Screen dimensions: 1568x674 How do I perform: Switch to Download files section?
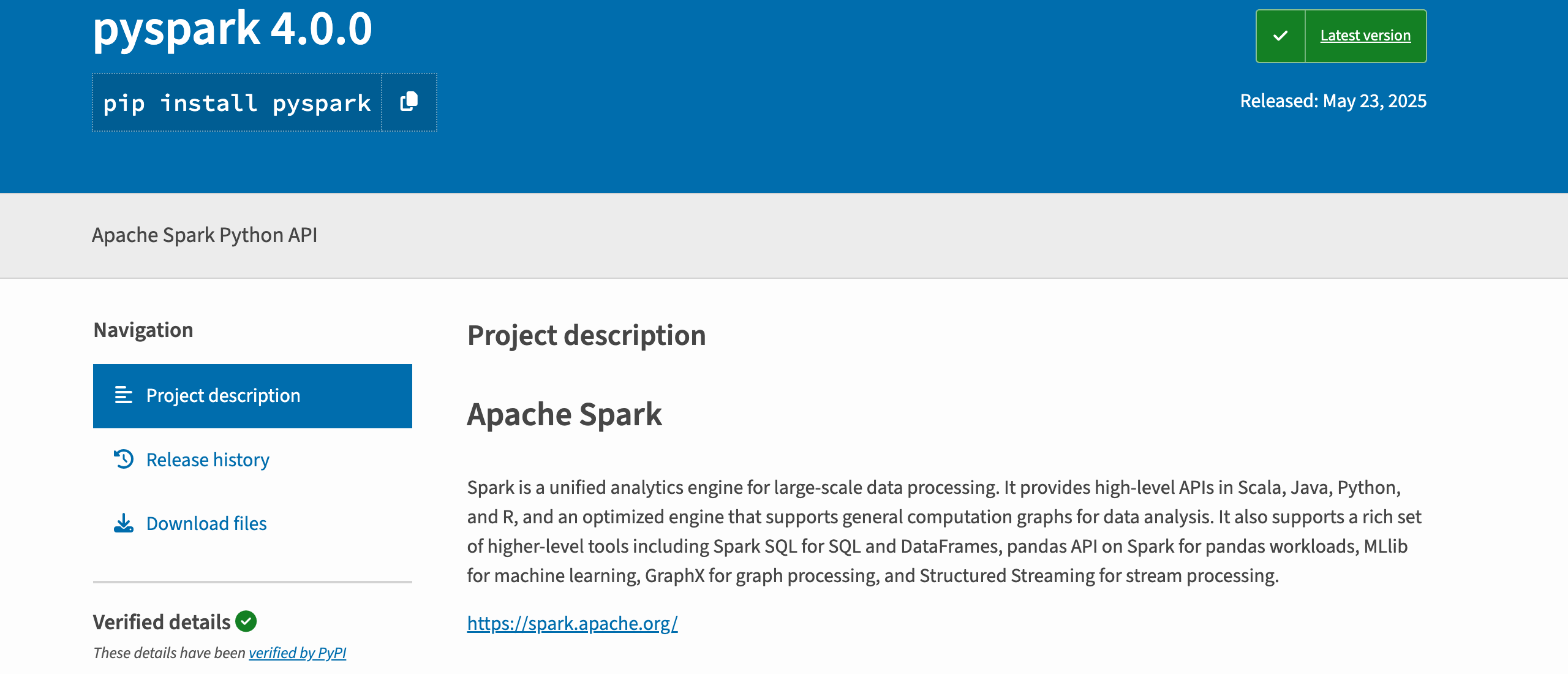coord(206,523)
